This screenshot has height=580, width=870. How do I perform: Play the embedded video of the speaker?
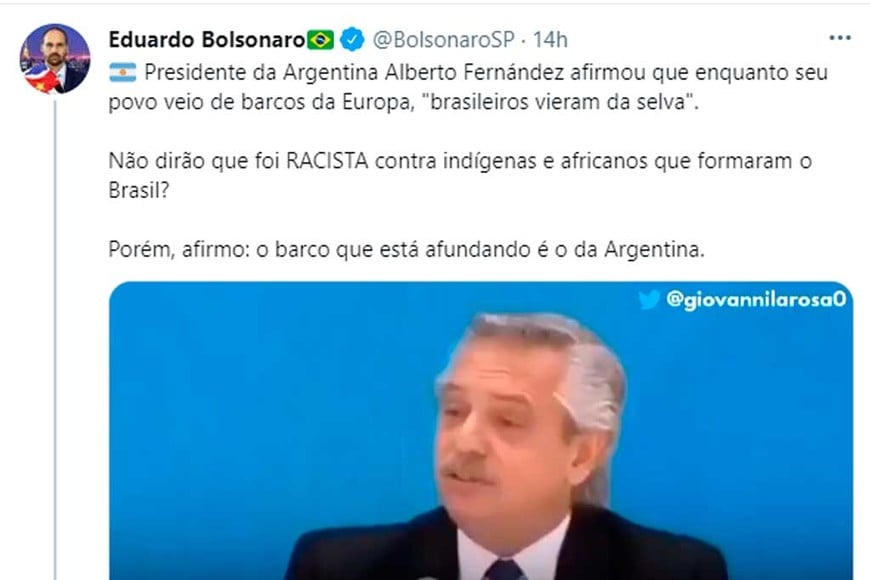480,431
